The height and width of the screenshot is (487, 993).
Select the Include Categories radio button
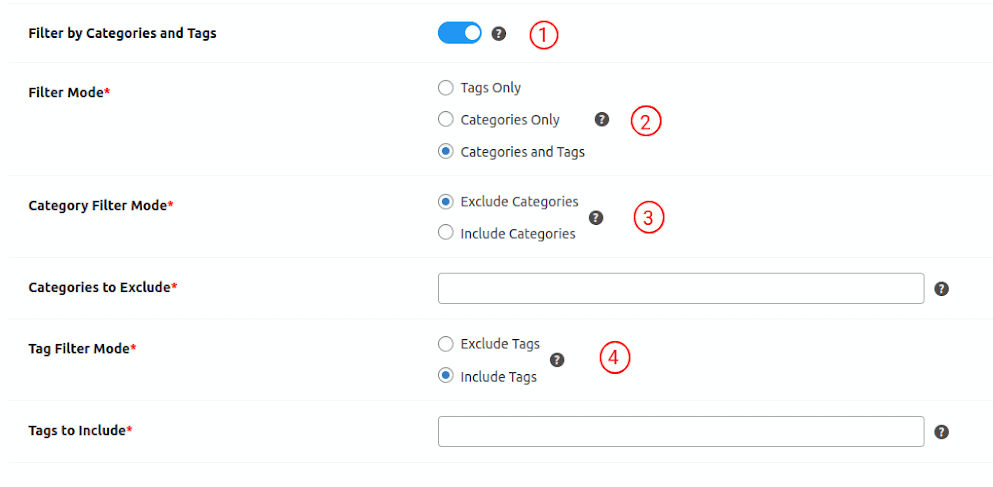click(446, 234)
